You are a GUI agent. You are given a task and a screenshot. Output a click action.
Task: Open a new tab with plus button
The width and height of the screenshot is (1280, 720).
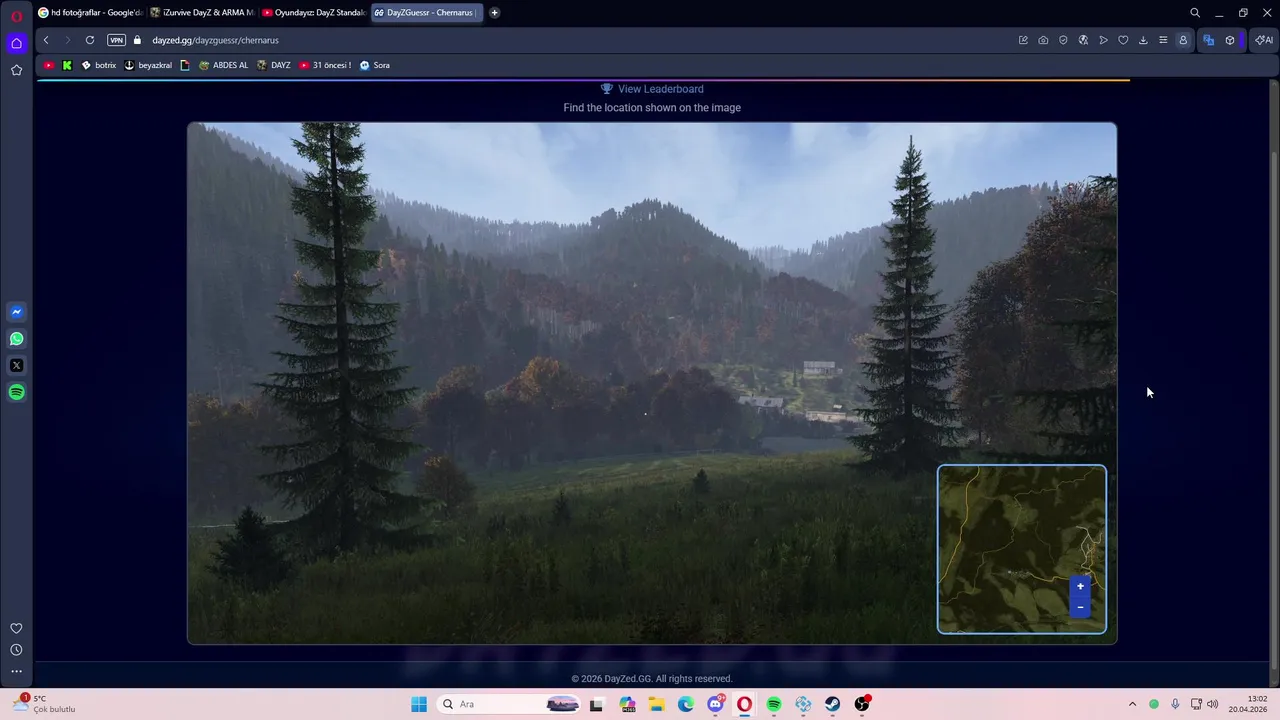click(x=494, y=13)
